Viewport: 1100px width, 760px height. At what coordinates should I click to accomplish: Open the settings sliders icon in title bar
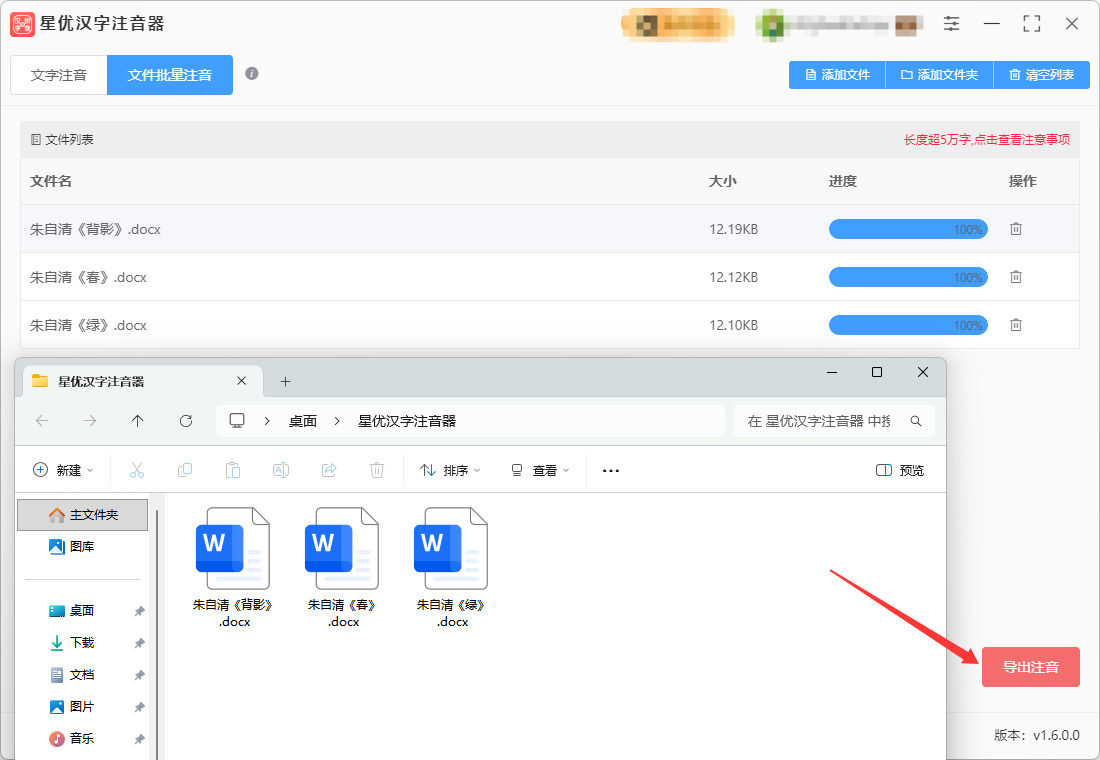click(951, 24)
